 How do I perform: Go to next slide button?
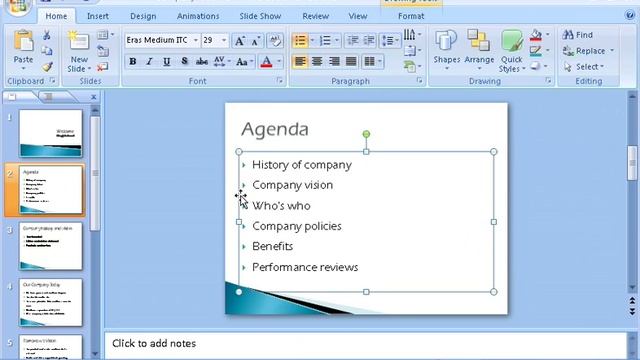(x=632, y=312)
